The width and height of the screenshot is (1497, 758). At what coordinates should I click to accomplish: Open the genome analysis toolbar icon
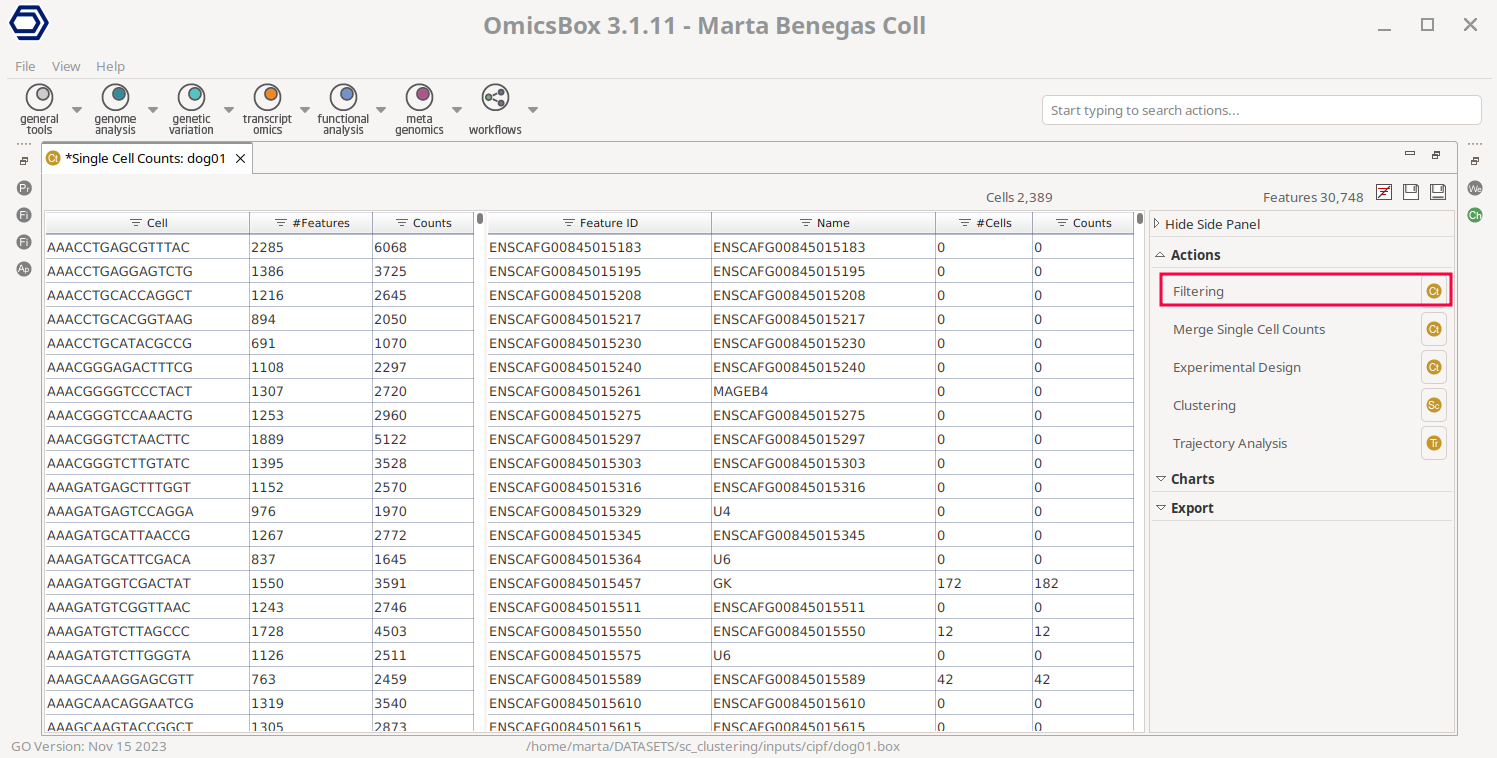[116, 99]
